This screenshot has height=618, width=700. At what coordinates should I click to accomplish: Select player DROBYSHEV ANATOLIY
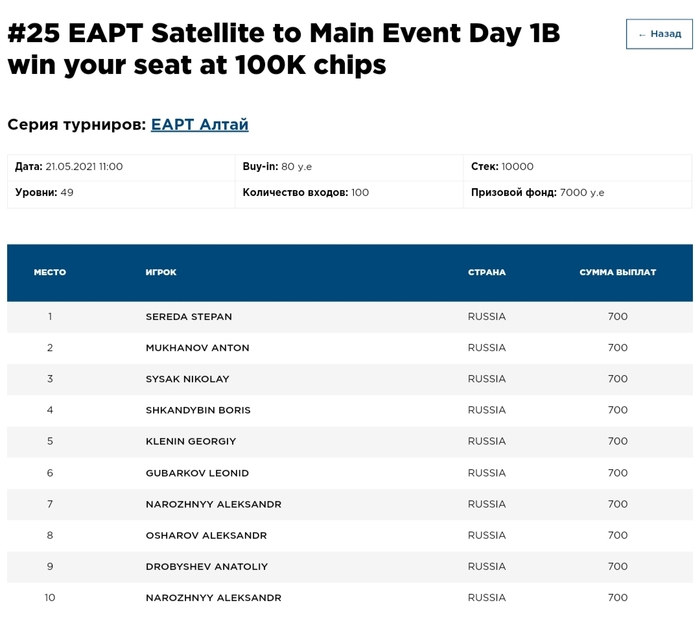(207, 566)
